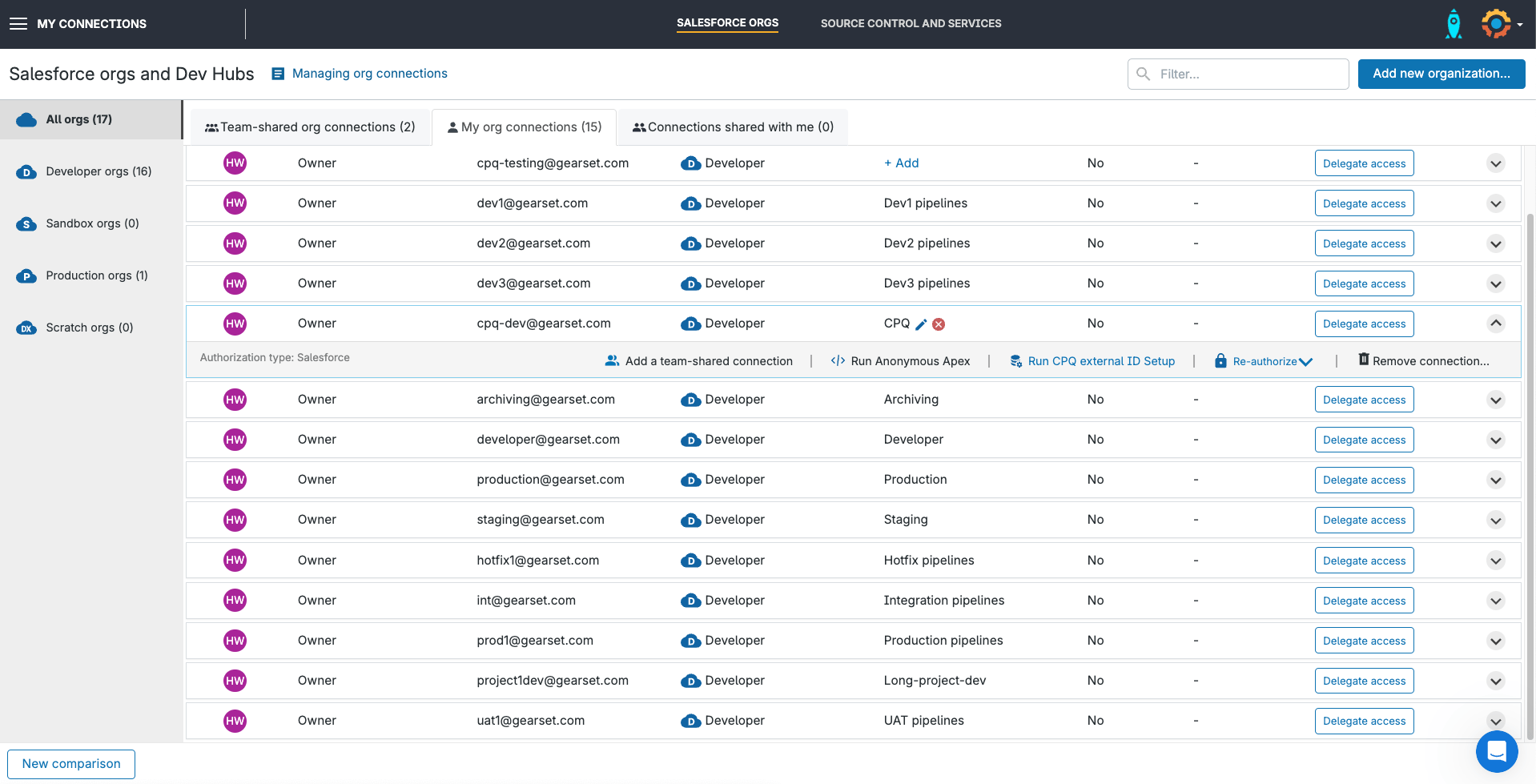Collapse the cpq-dev@gearset.com row details
1536x784 pixels.
pyautogui.click(x=1495, y=324)
